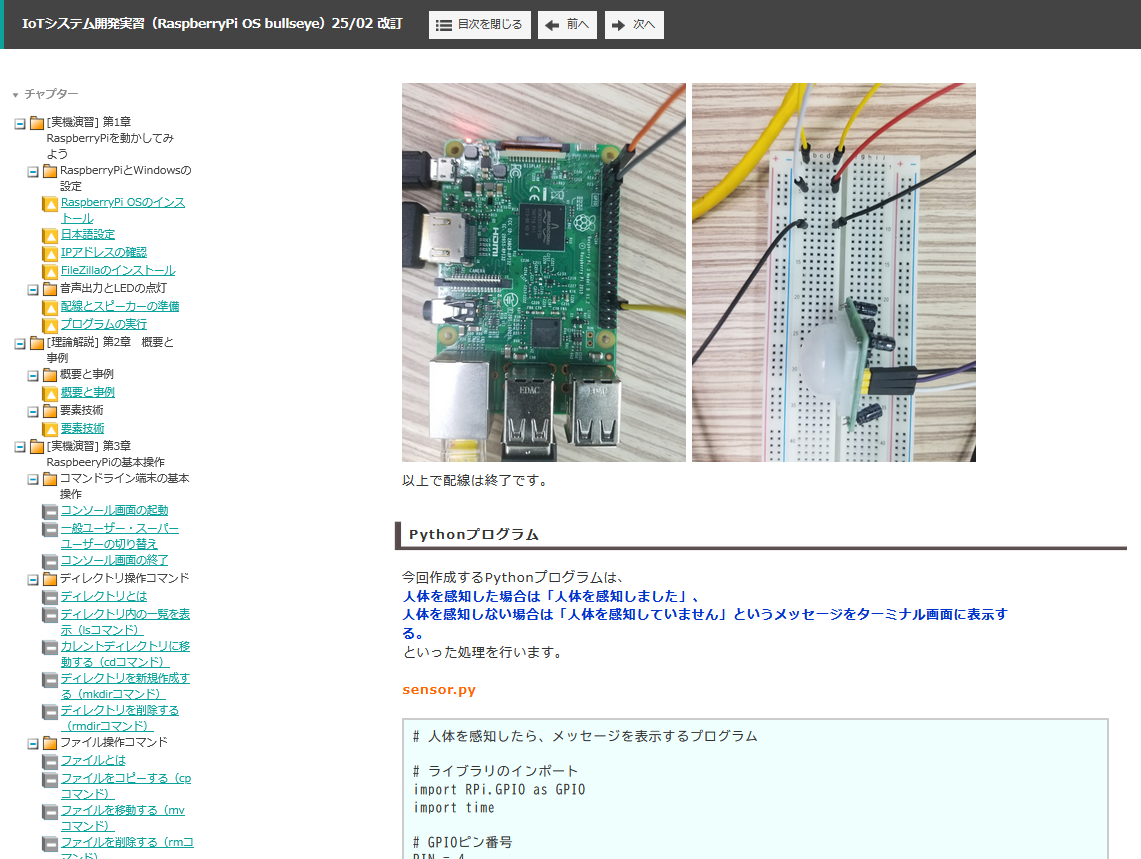The width and height of the screenshot is (1141, 859).
Task: Click the gray page icon beside ディレクトリとは
Action: [50, 597]
